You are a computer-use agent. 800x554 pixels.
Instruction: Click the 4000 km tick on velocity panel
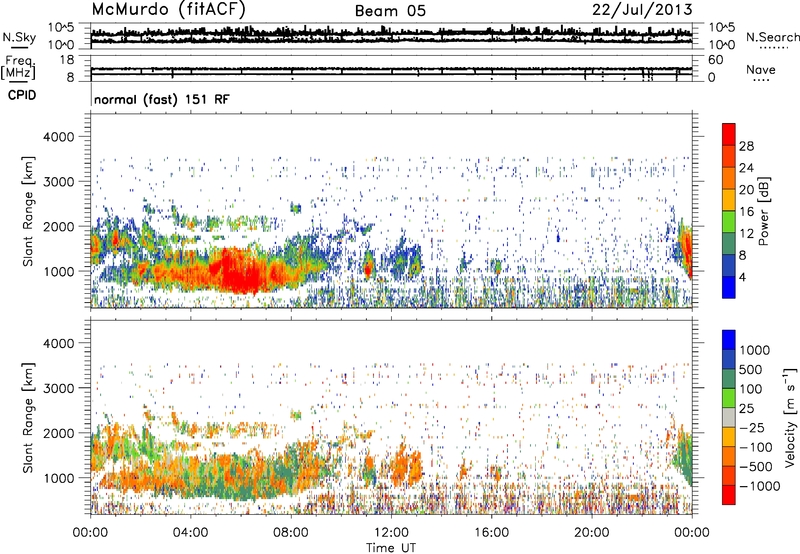[x=59, y=343]
